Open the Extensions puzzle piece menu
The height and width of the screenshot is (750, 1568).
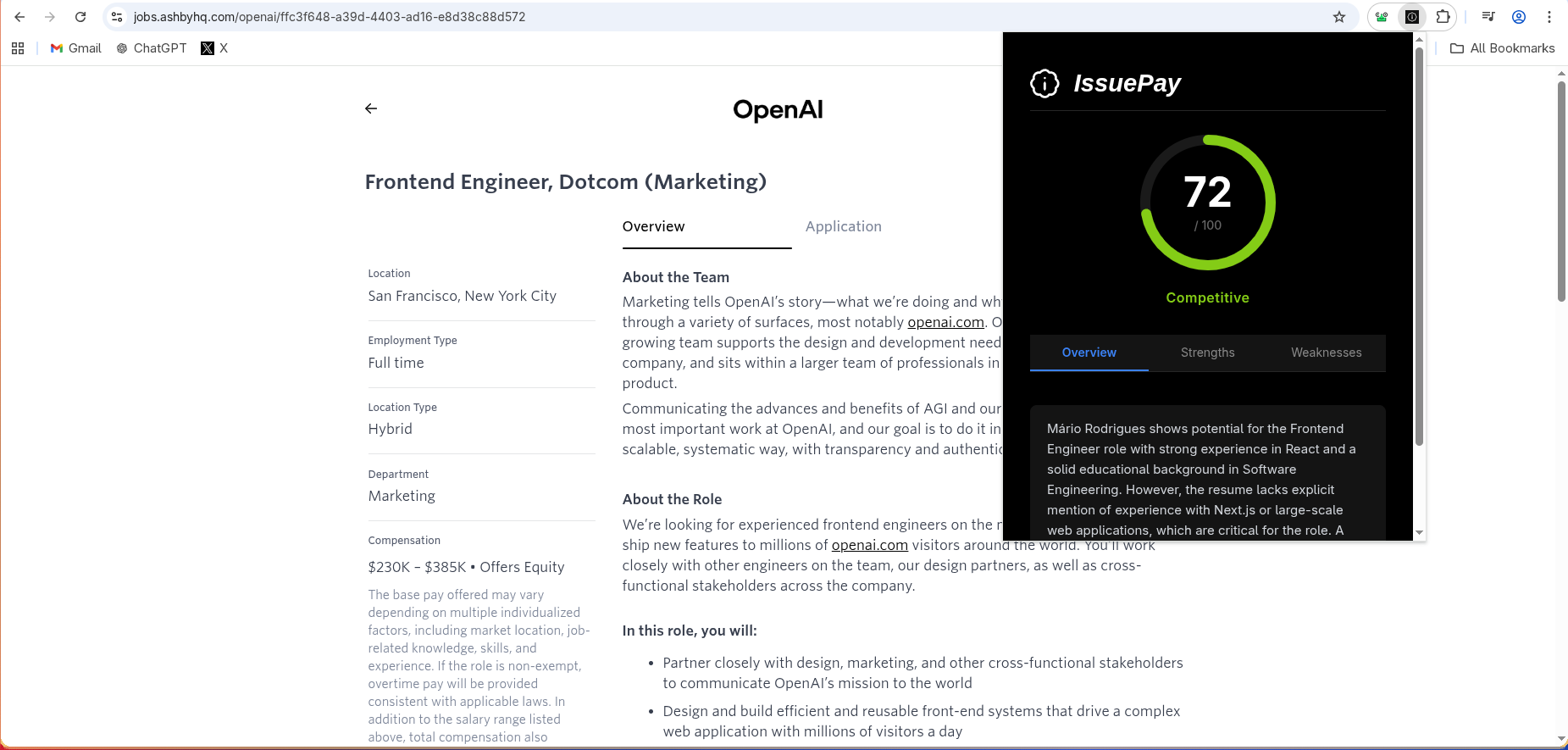coord(1443,17)
